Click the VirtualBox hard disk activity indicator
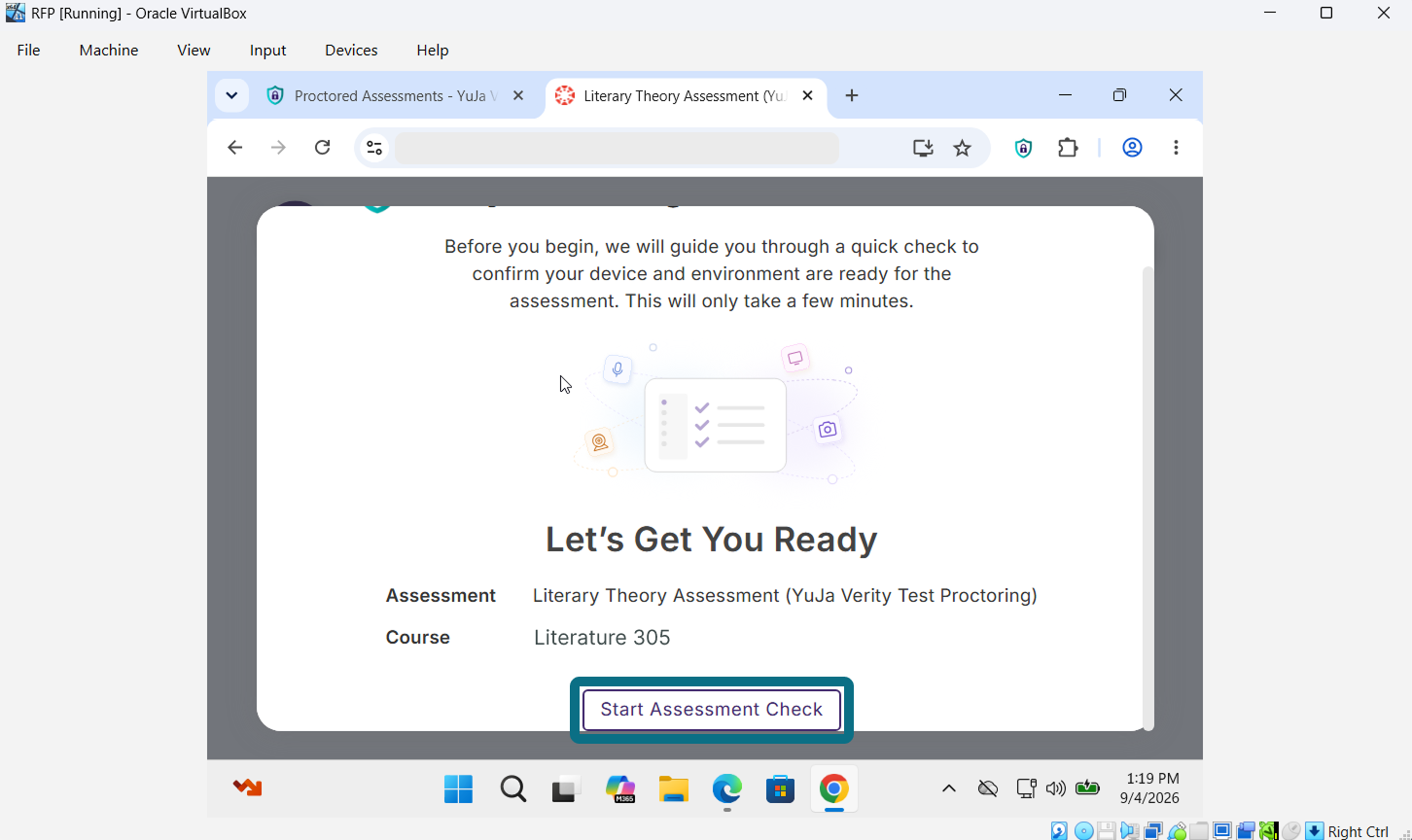Image resolution: width=1412 pixels, height=840 pixels. coord(1059,831)
